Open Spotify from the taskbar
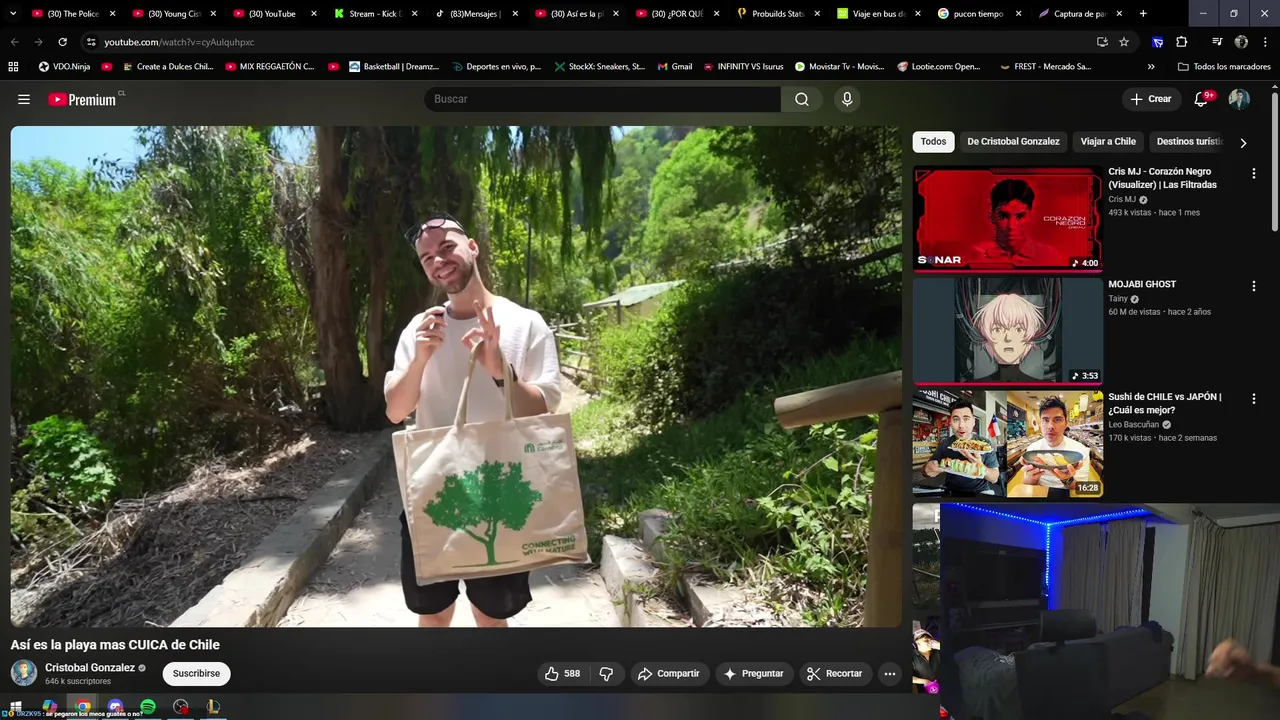 148,707
